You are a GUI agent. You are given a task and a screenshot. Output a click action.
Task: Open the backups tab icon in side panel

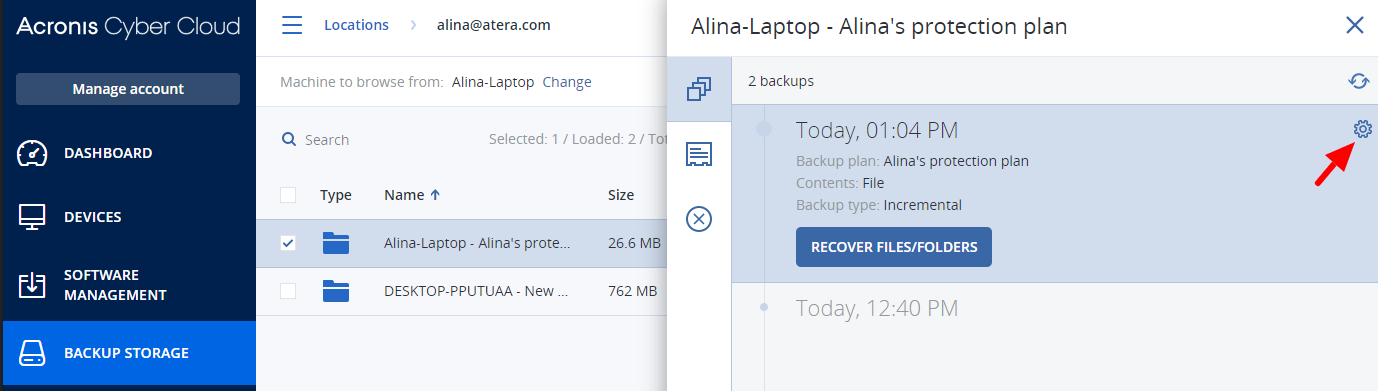699,90
